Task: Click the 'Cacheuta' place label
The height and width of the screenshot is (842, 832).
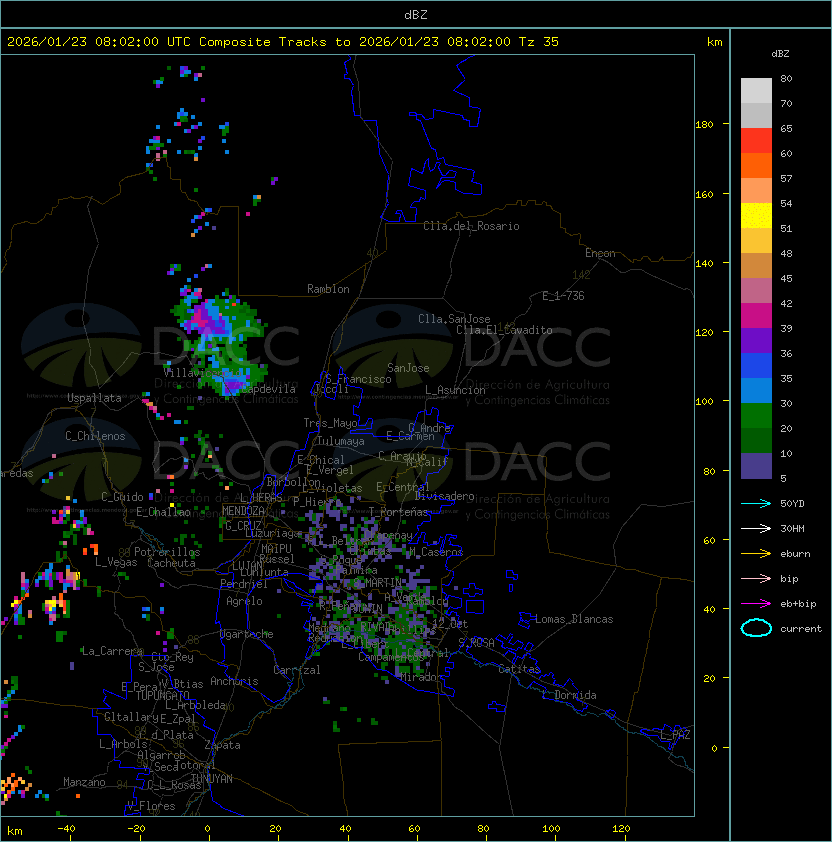Action: (x=171, y=563)
